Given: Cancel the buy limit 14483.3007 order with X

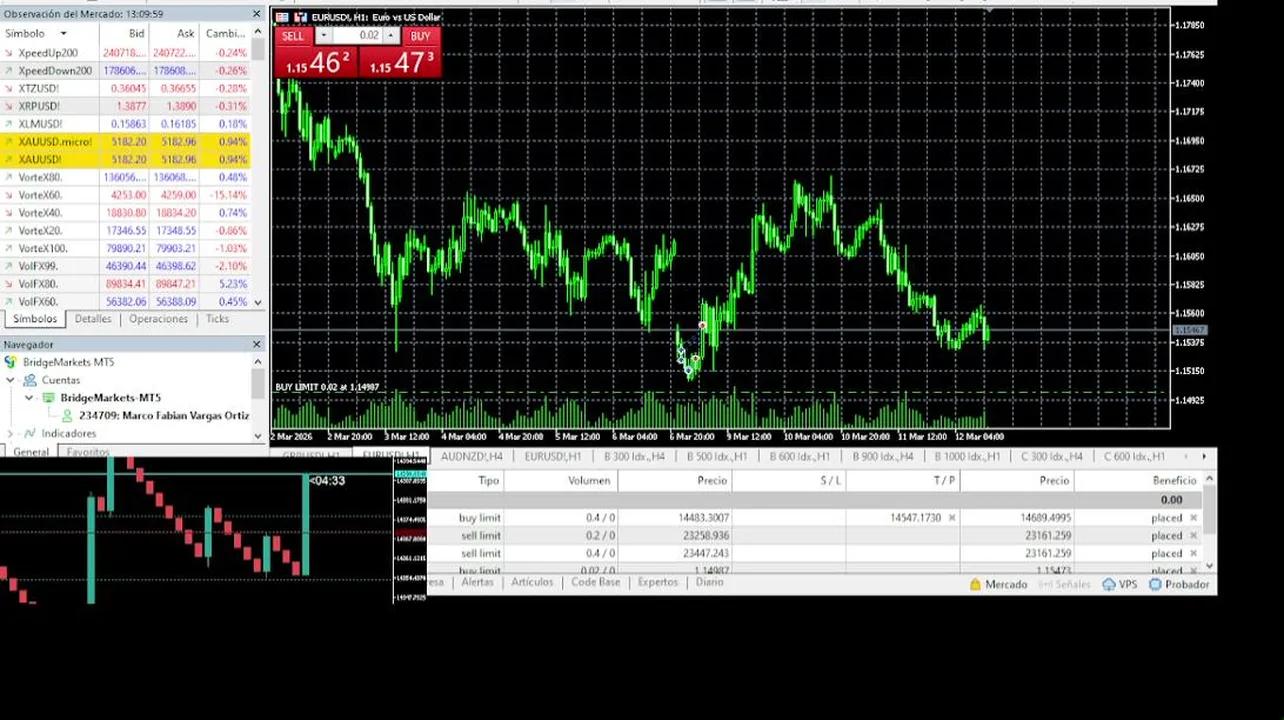Looking at the screenshot, I should [1193, 518].
